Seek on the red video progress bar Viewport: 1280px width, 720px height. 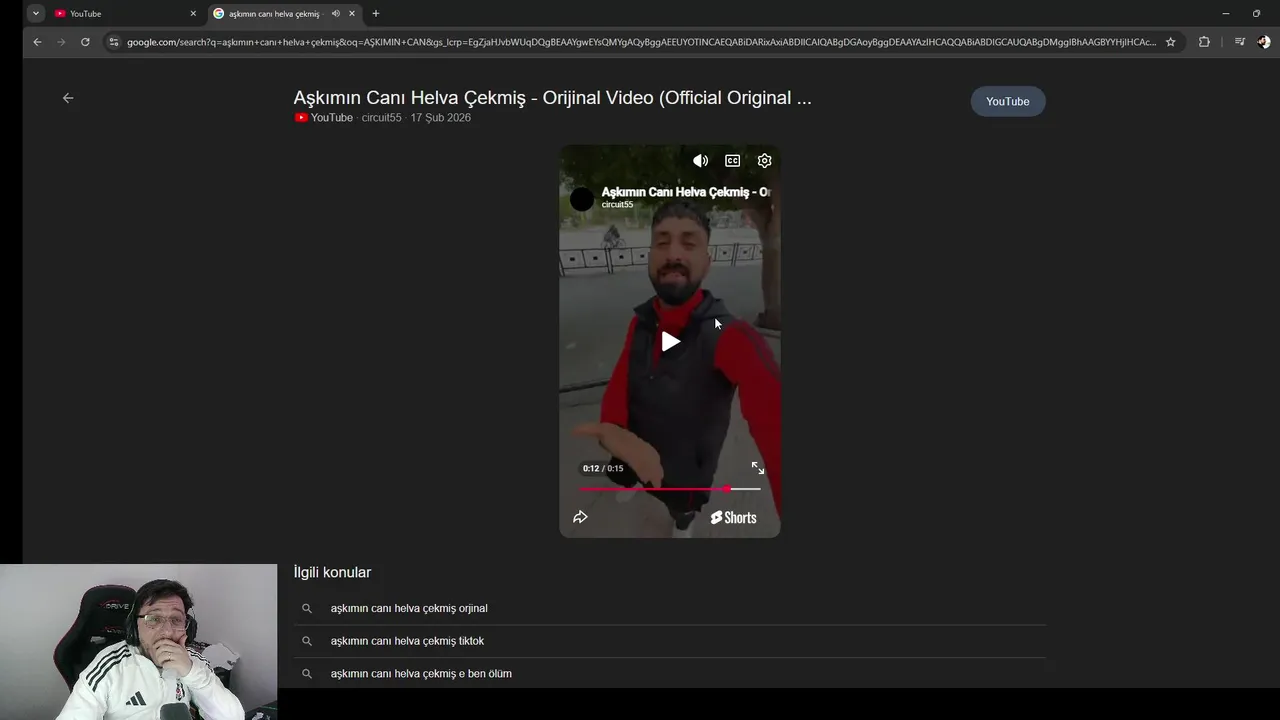pyautogui.click(x=670, y=489)
